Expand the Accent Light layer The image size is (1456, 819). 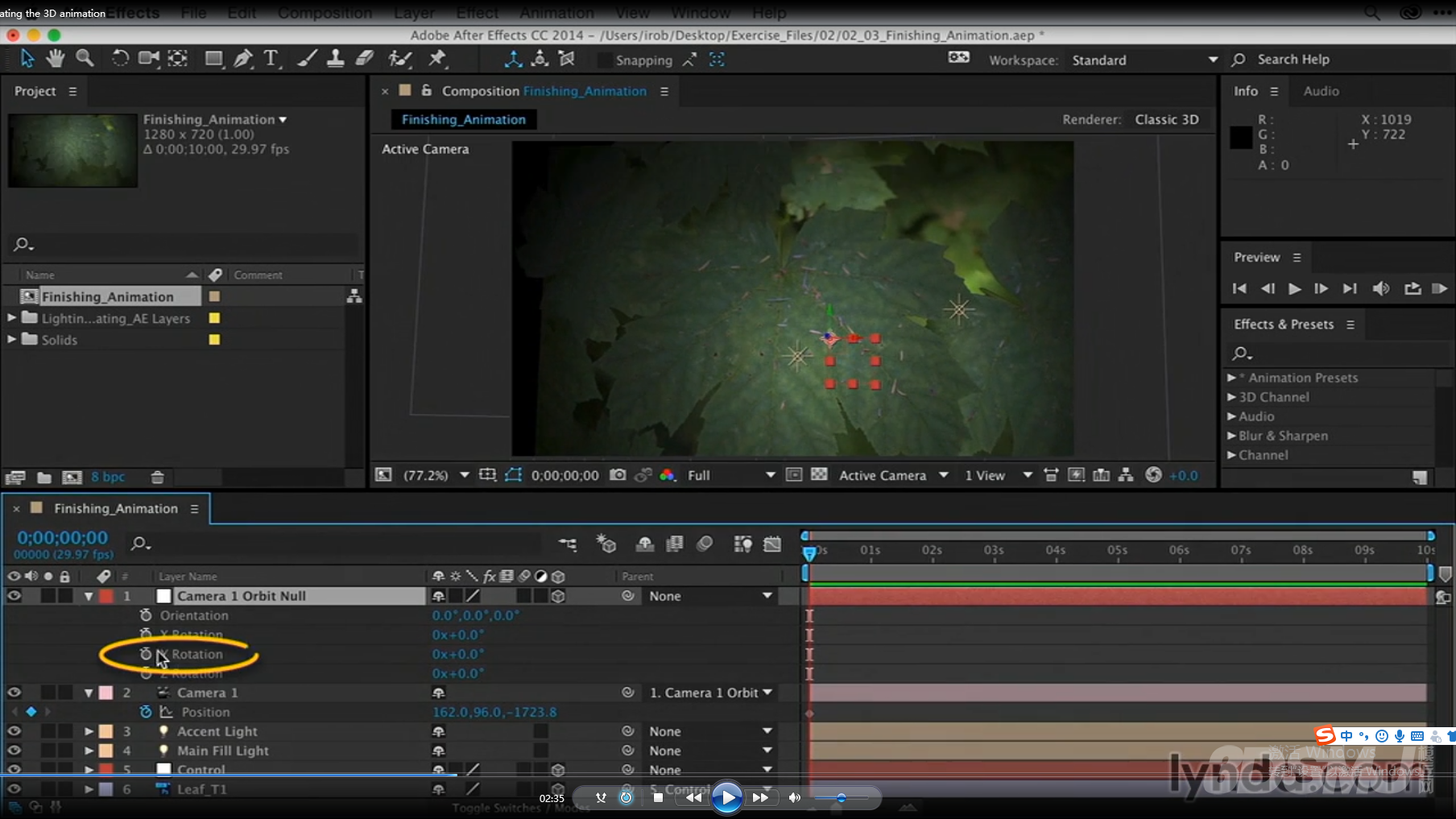[89, 731]
